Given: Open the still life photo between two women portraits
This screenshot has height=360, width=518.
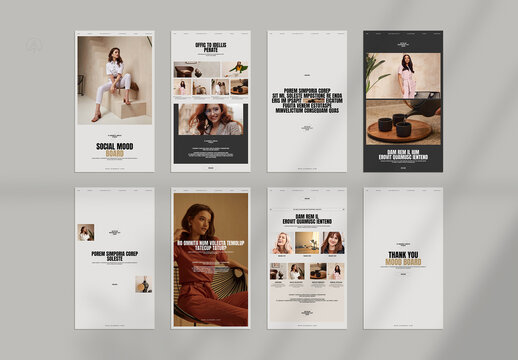Looking at the screenshot, I should click(x=307, y=243).
